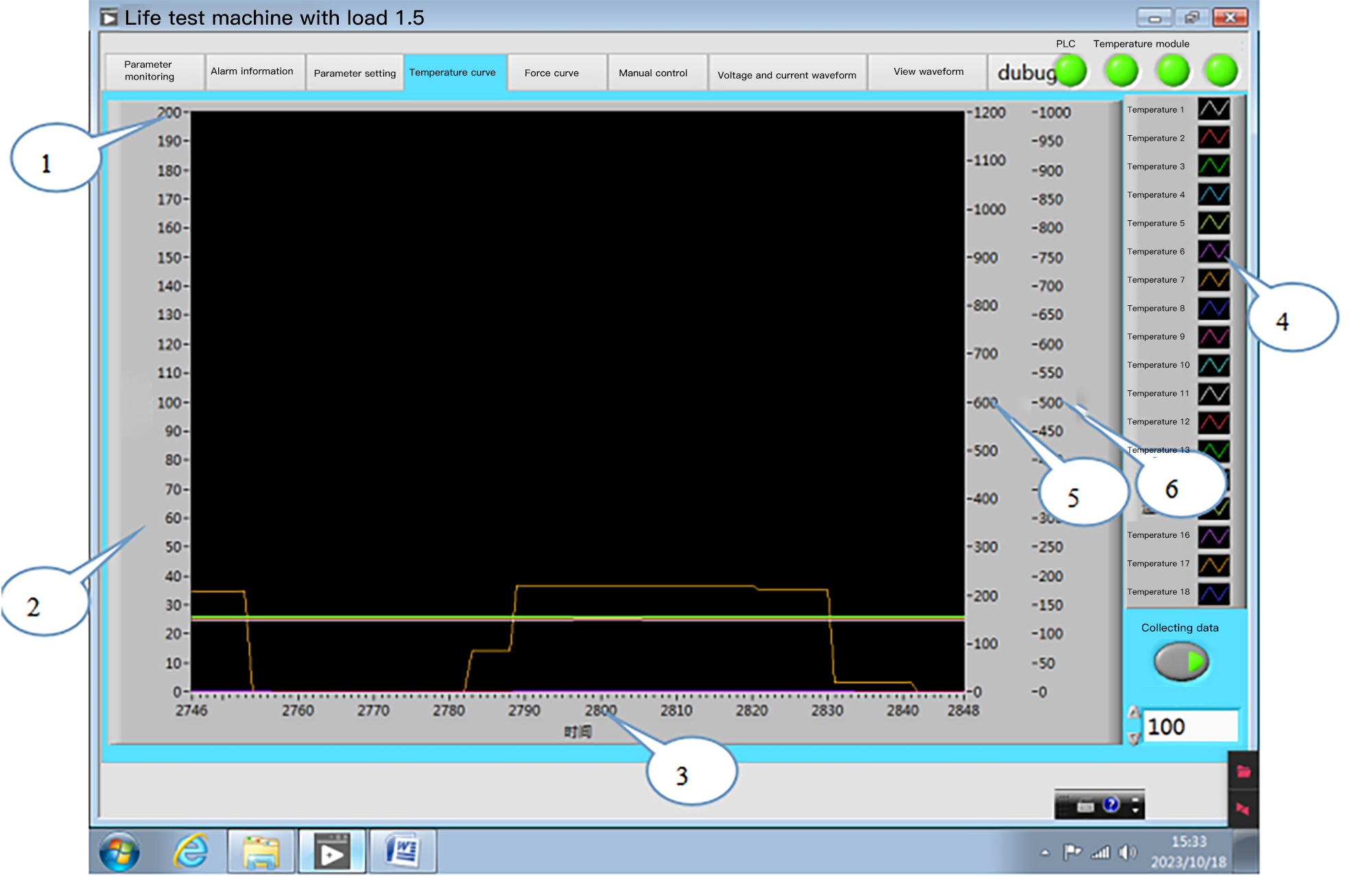1372x876 pixels.
Task: Click the keyboard icon in language bar
Action: (1085, 806)
